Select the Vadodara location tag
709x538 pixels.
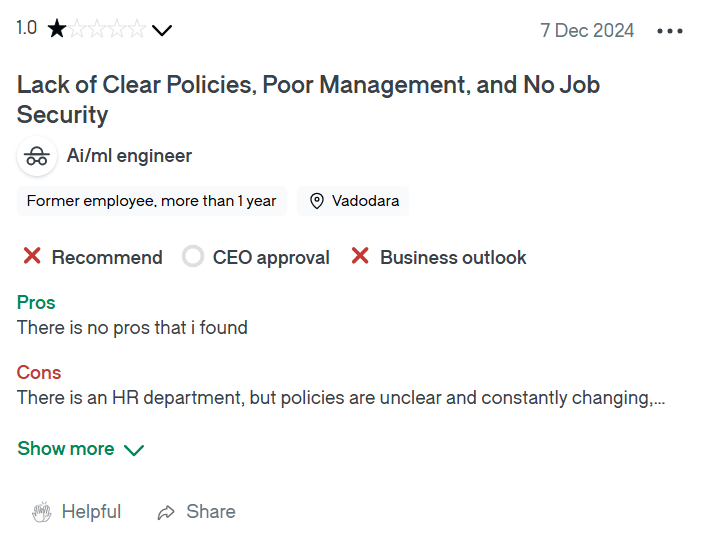coord(353,201)
